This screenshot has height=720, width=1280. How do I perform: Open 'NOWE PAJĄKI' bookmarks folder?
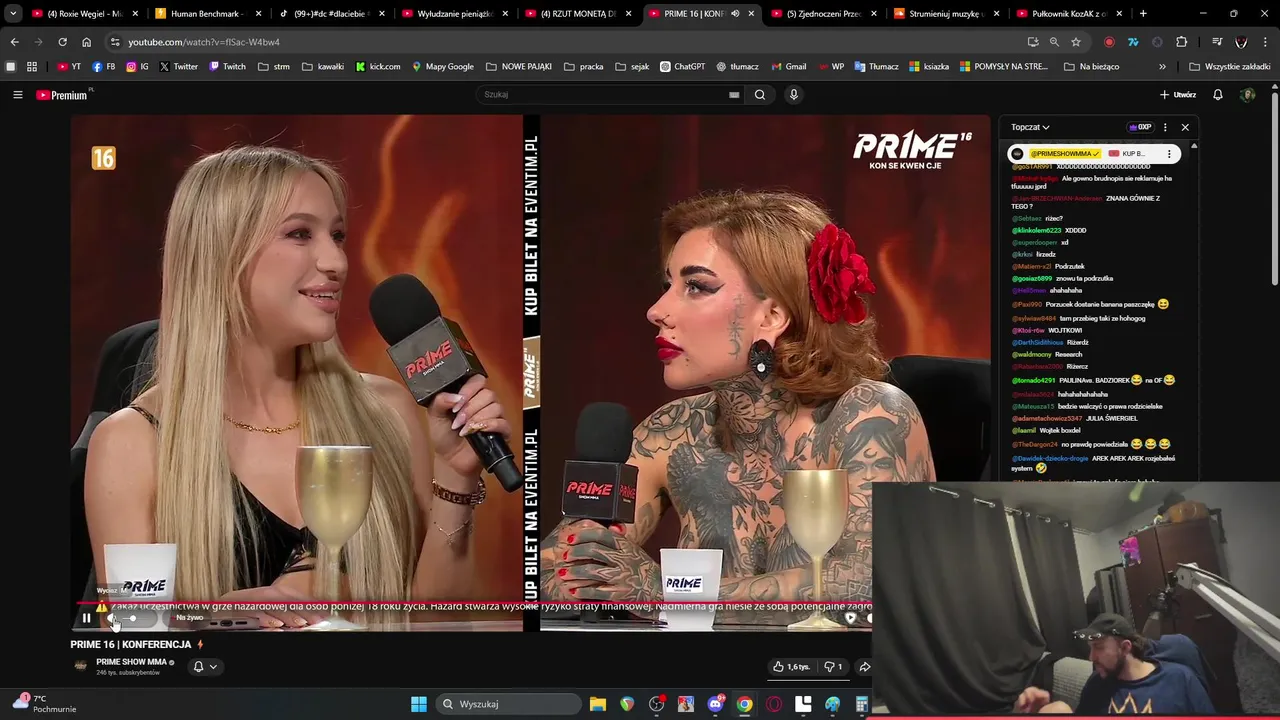pyautogui.click(x=519, y=67)
